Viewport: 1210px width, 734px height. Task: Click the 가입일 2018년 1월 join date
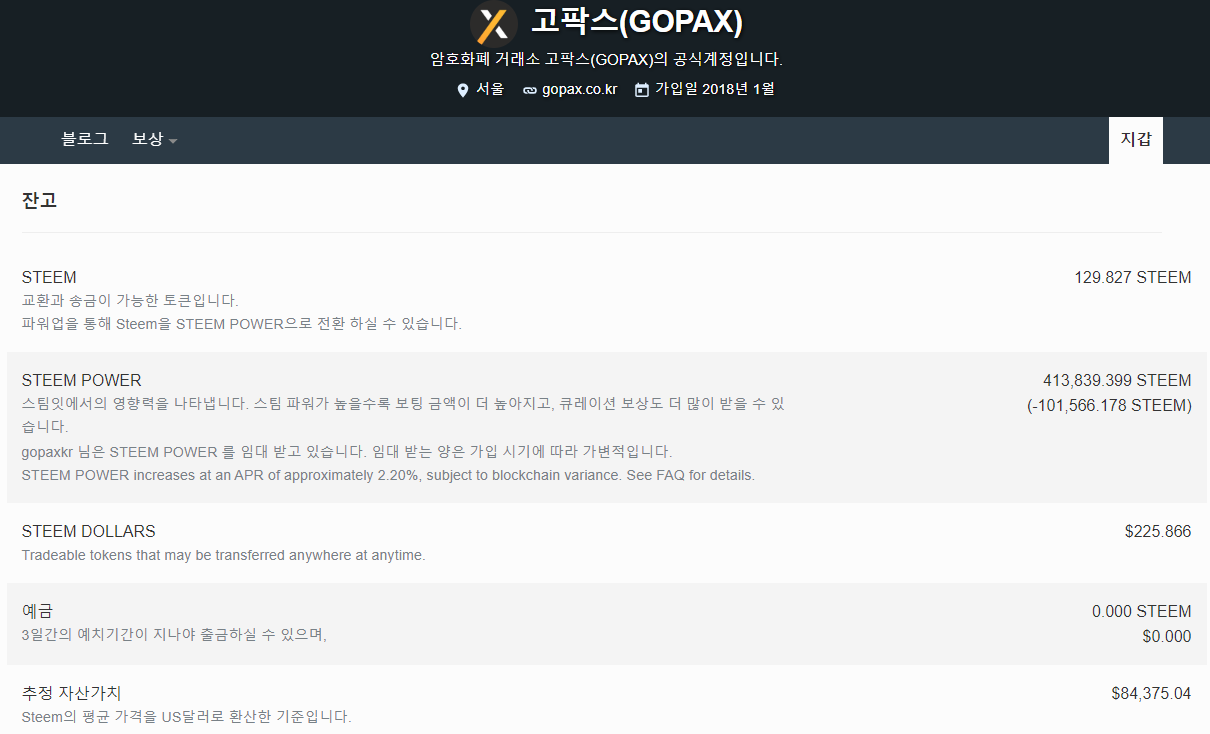(x=714, y=89)
